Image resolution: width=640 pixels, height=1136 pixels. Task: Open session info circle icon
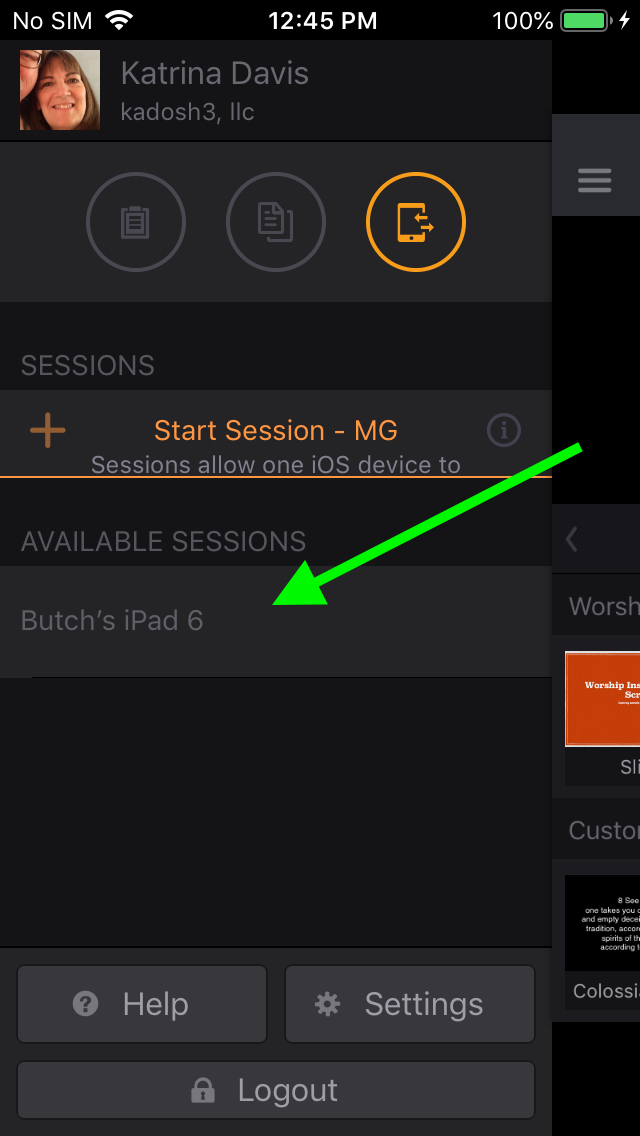504,431
